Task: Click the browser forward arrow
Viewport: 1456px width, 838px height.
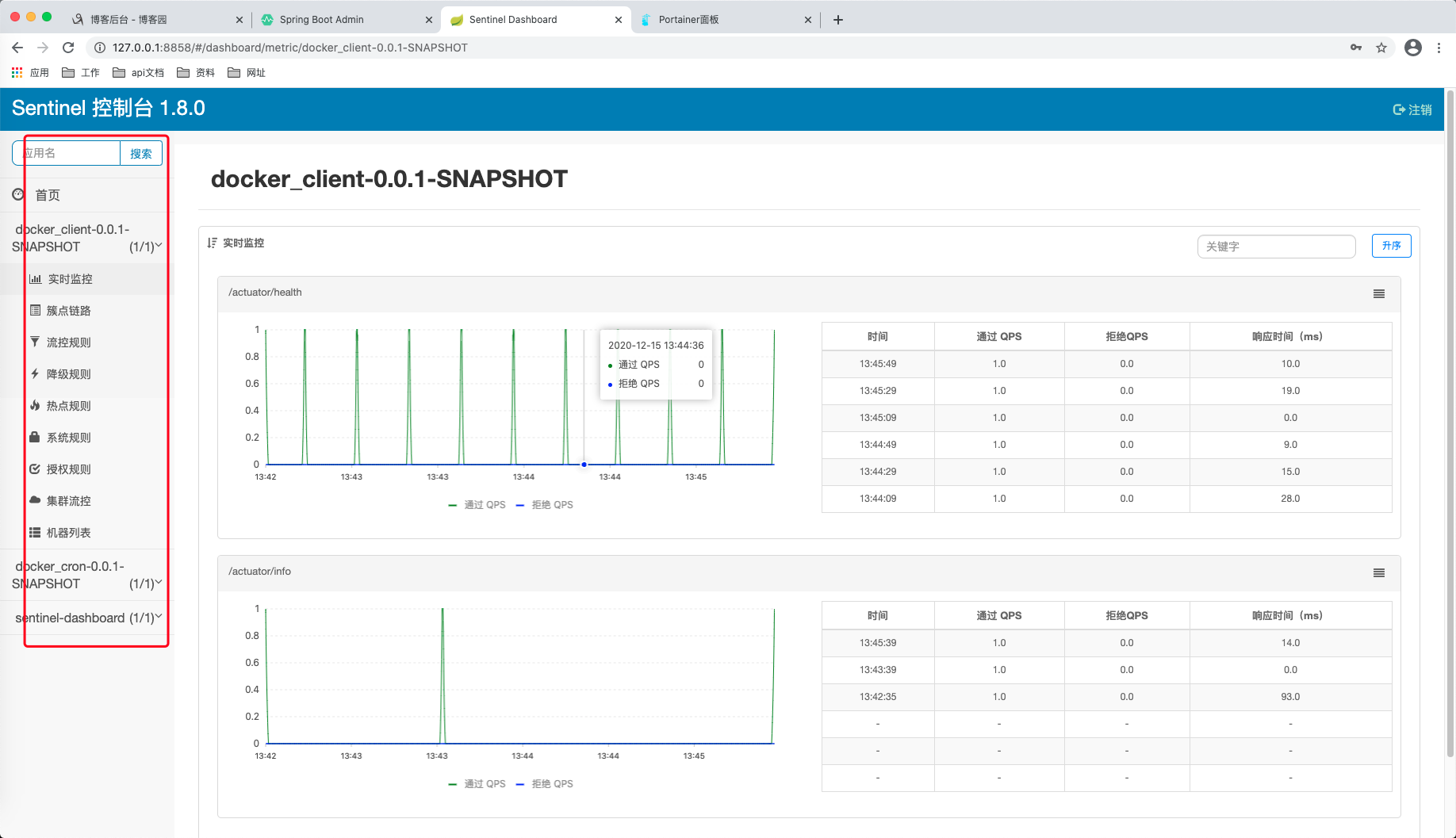Action: [x=43, y=48]
